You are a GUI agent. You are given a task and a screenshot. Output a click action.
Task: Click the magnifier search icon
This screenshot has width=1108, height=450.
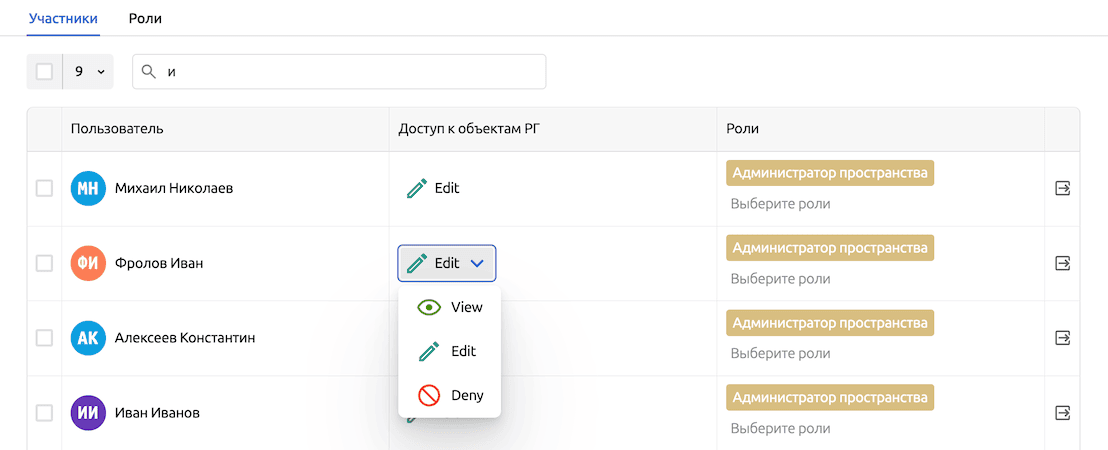149,72
